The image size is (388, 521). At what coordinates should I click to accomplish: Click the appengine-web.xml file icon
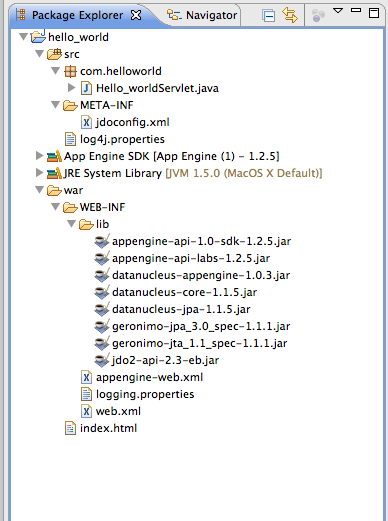click(x=86, y=377)
